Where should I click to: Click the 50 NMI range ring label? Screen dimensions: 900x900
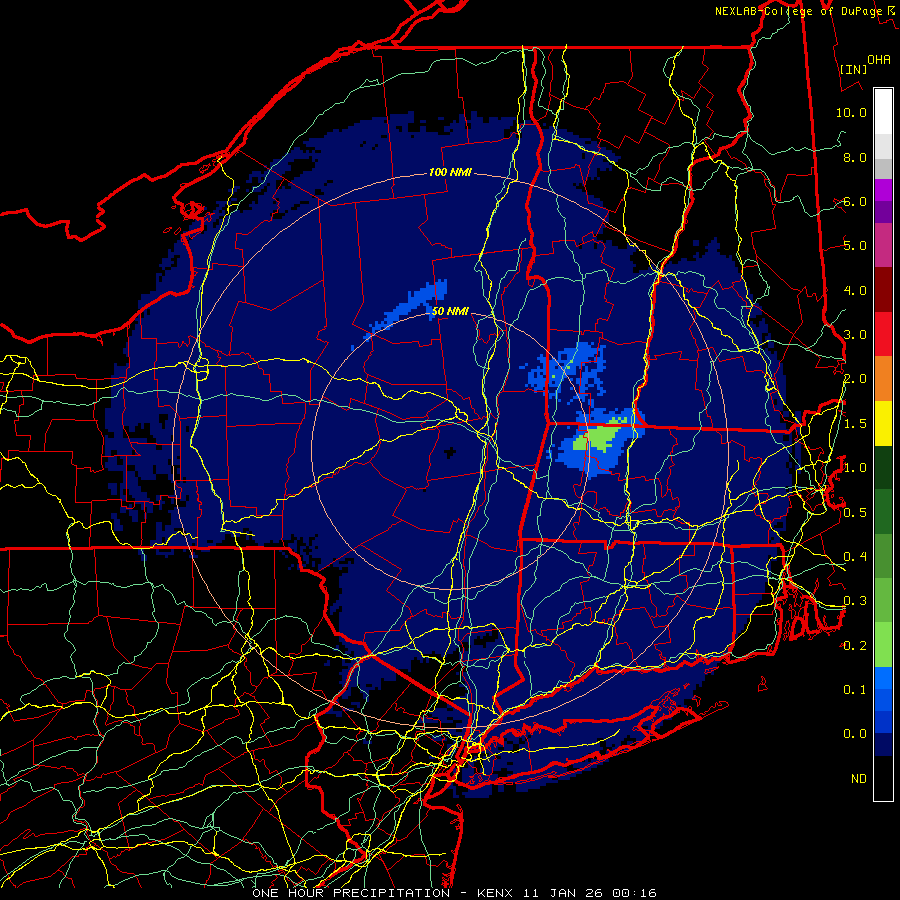[x=450, y=311]
